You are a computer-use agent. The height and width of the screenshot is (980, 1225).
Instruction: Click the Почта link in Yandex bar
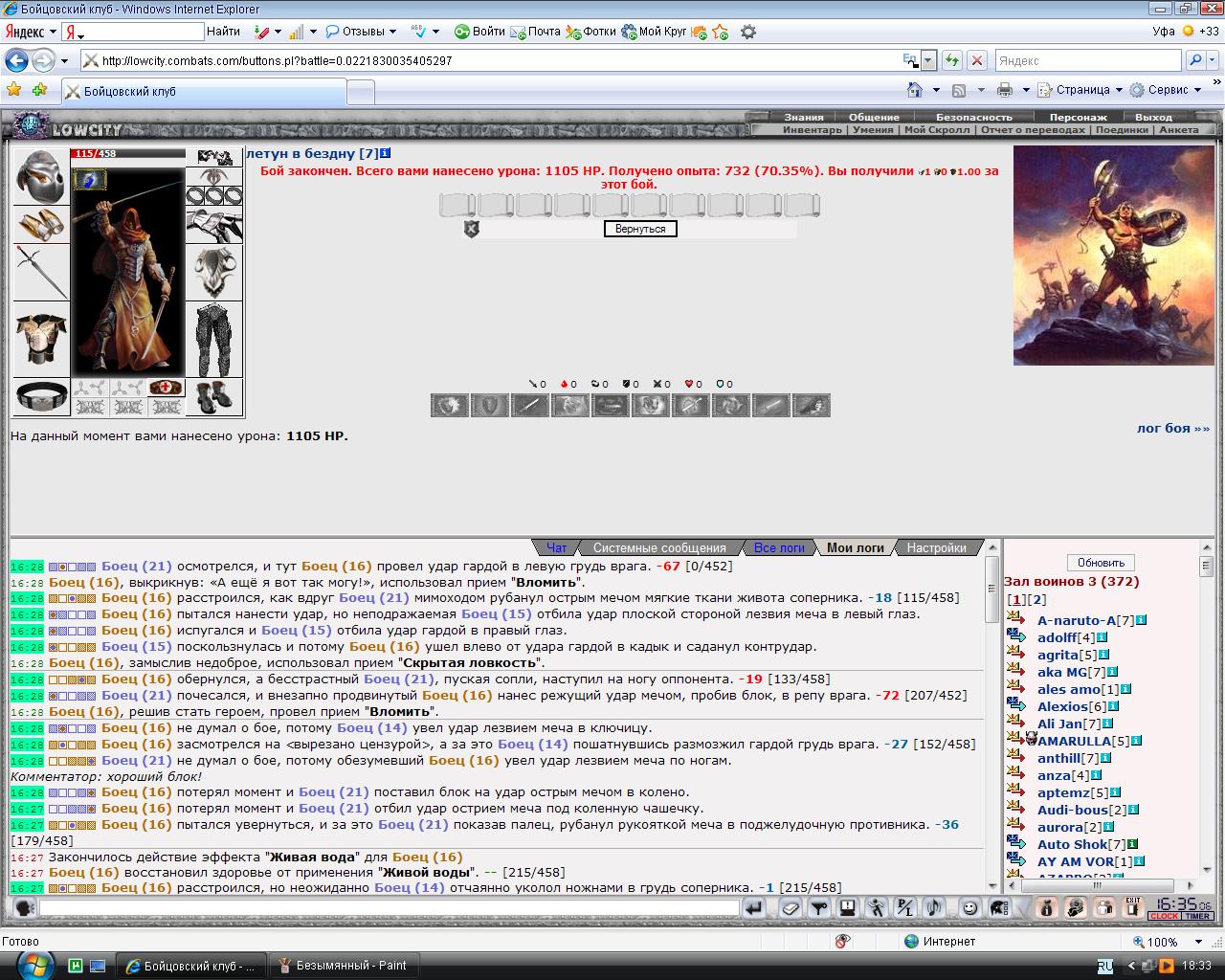point(536,32)
